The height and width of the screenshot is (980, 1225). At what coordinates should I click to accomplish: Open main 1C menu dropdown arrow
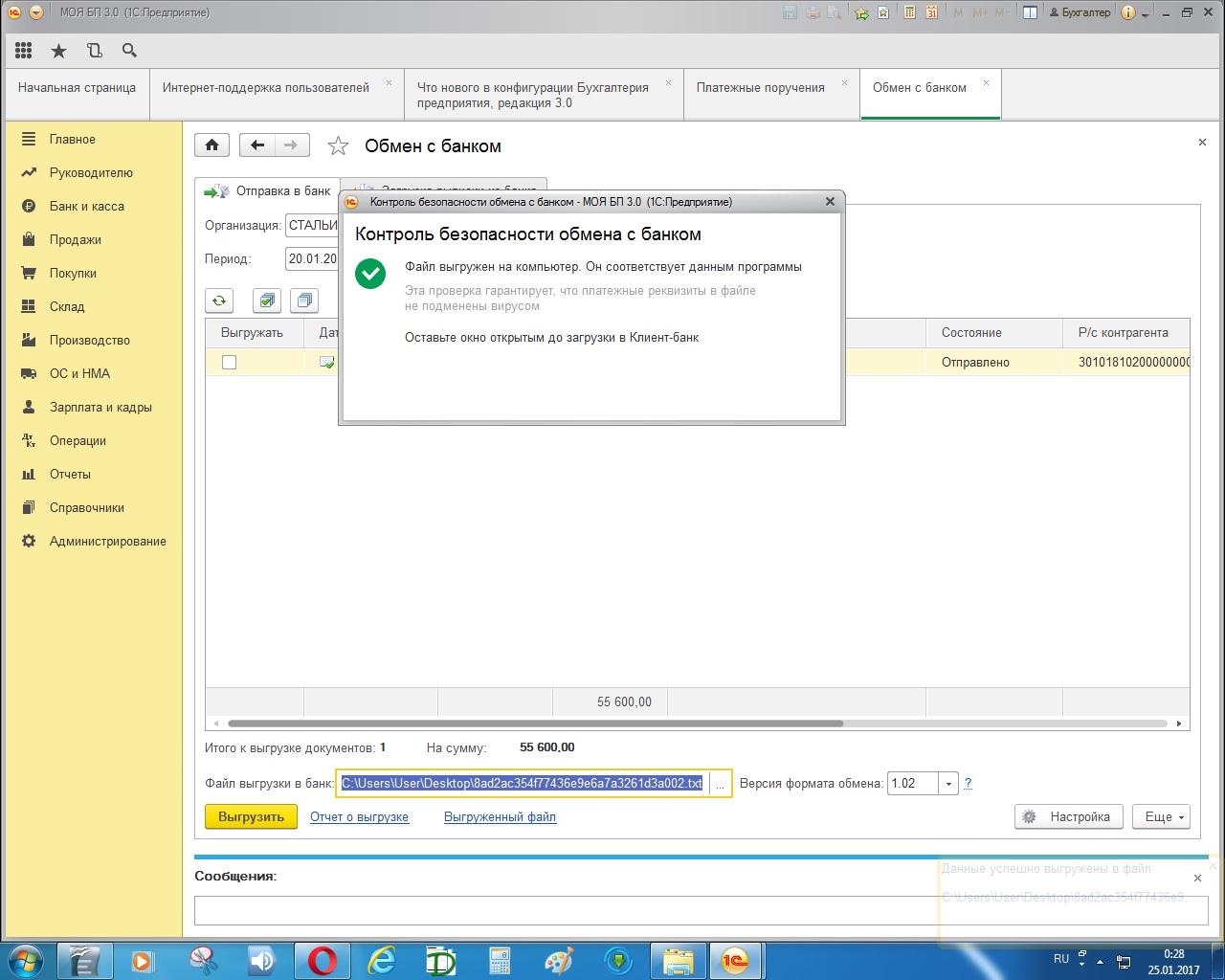click(x=36, y=12)
